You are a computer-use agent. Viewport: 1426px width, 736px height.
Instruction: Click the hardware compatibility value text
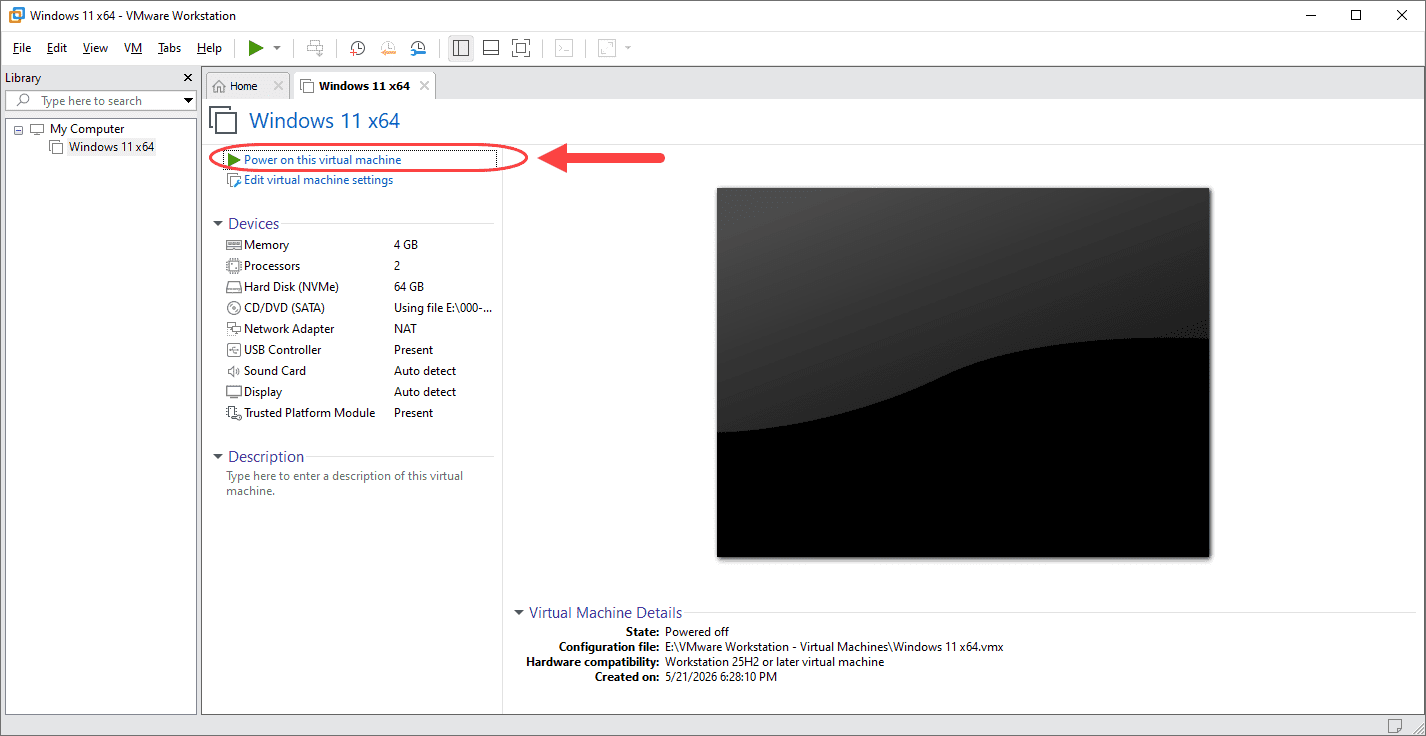click(x=775, y=662)
